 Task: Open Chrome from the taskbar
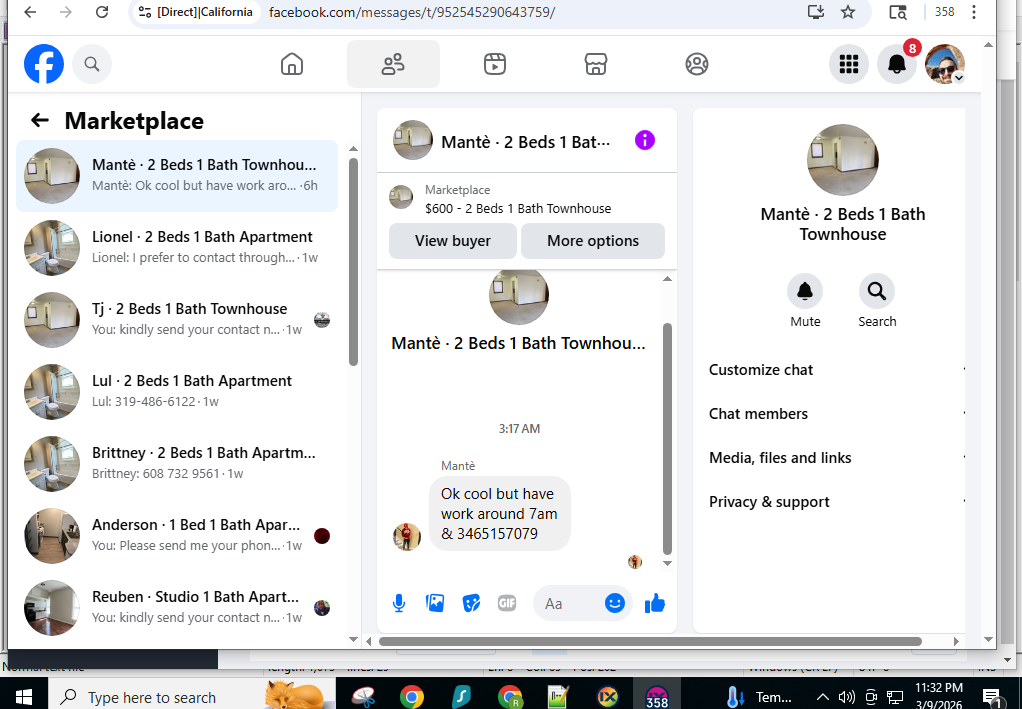pyautogui.click(x=411, y=697)
